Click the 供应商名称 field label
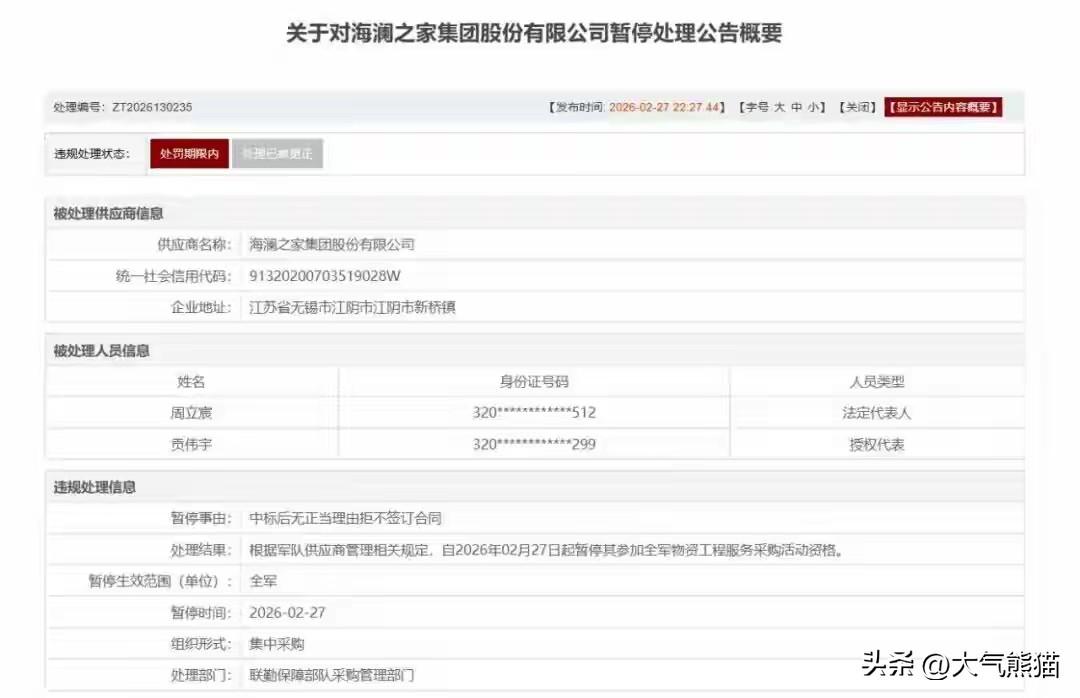Screen dimensions: 1080x698 pyautogui.click(x=195, y=245)
